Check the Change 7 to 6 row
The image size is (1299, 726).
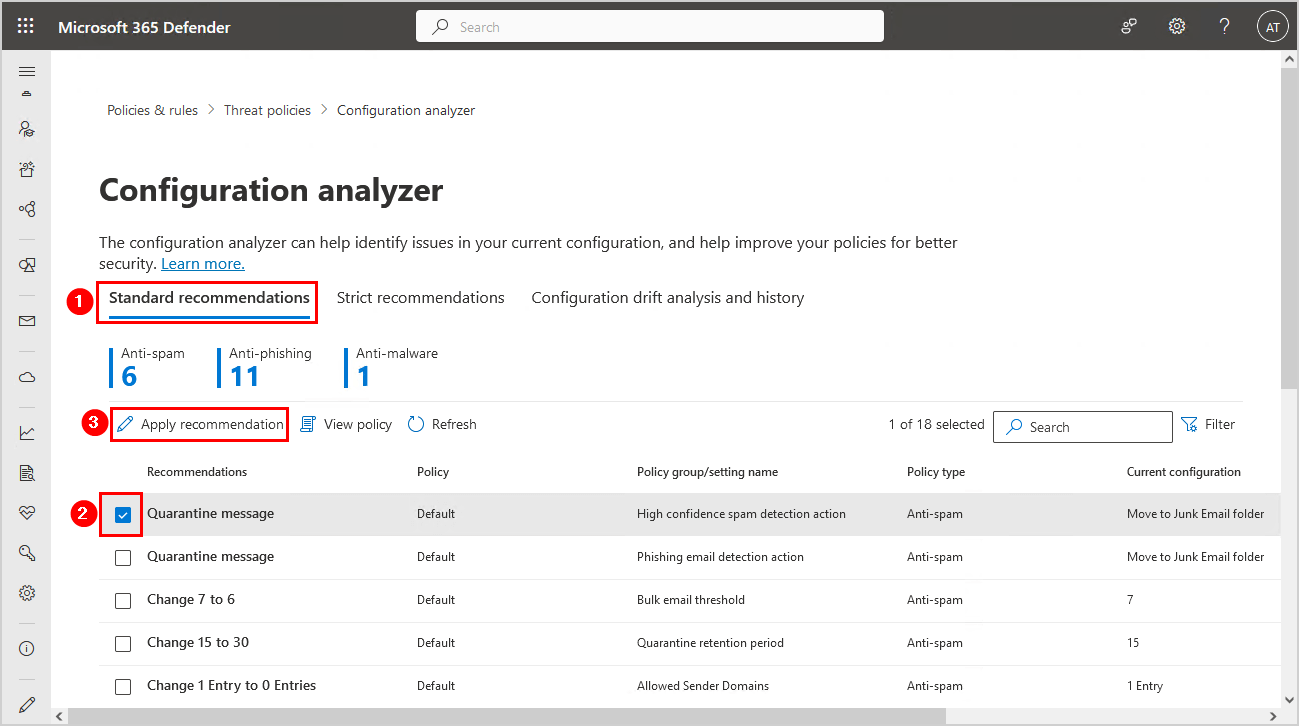(x=123, y=601)
